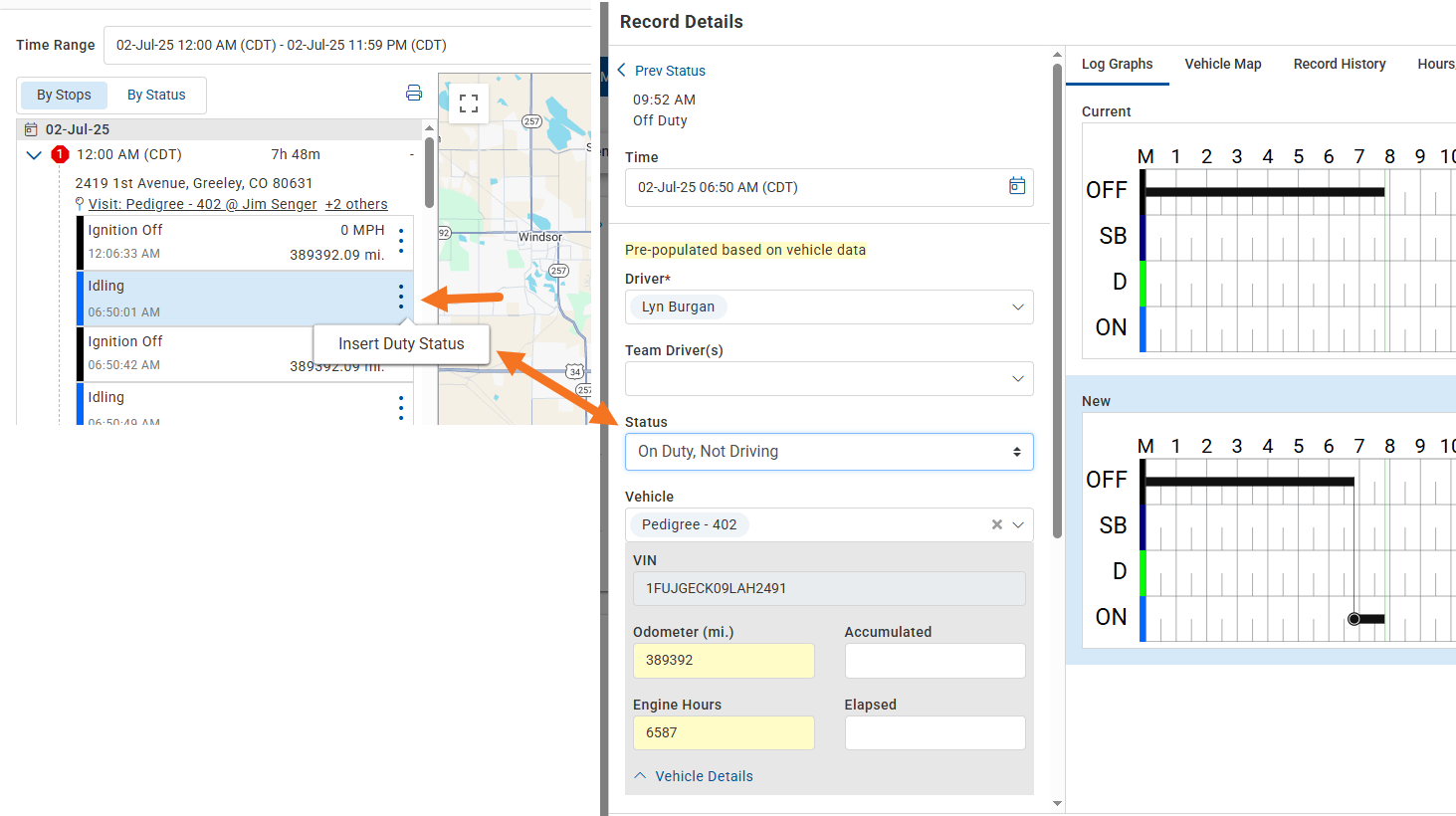Select the Log Graphs tab
The width and height of the screenshot is (1456, 816).
pos(1117,64)
